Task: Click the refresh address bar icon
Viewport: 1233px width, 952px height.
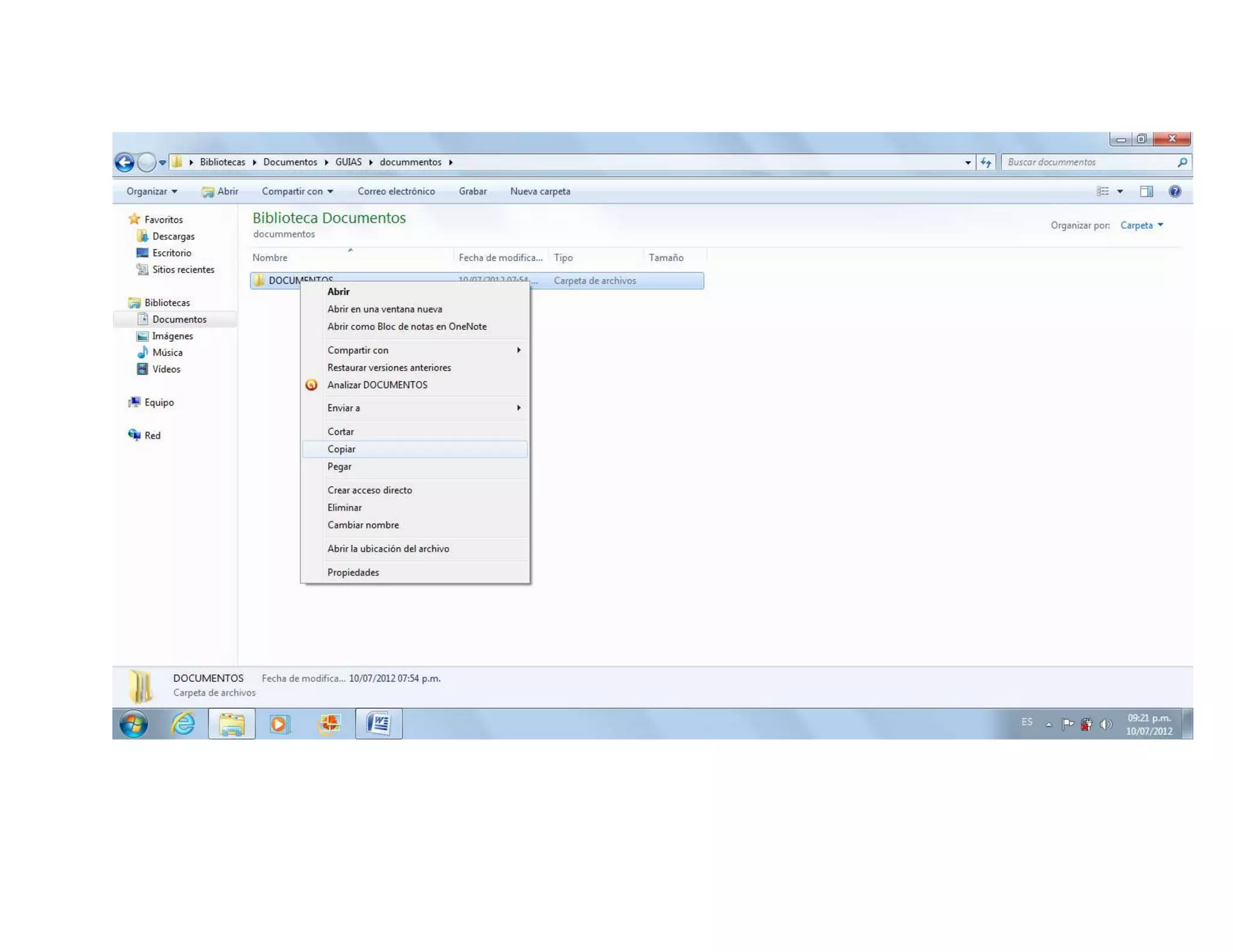Action: click(986, 162)
